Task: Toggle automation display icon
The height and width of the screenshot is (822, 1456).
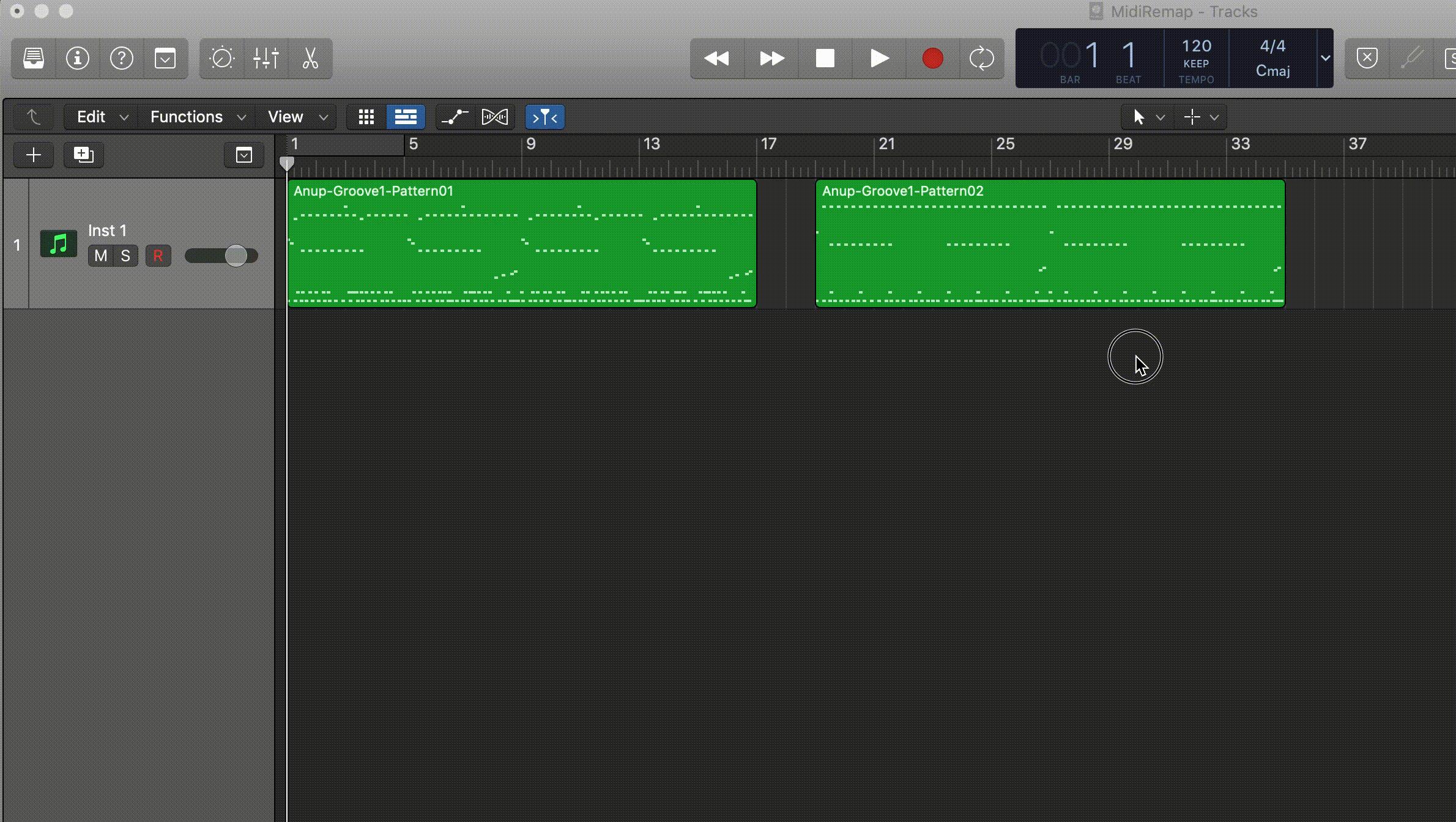Action: 455,117
